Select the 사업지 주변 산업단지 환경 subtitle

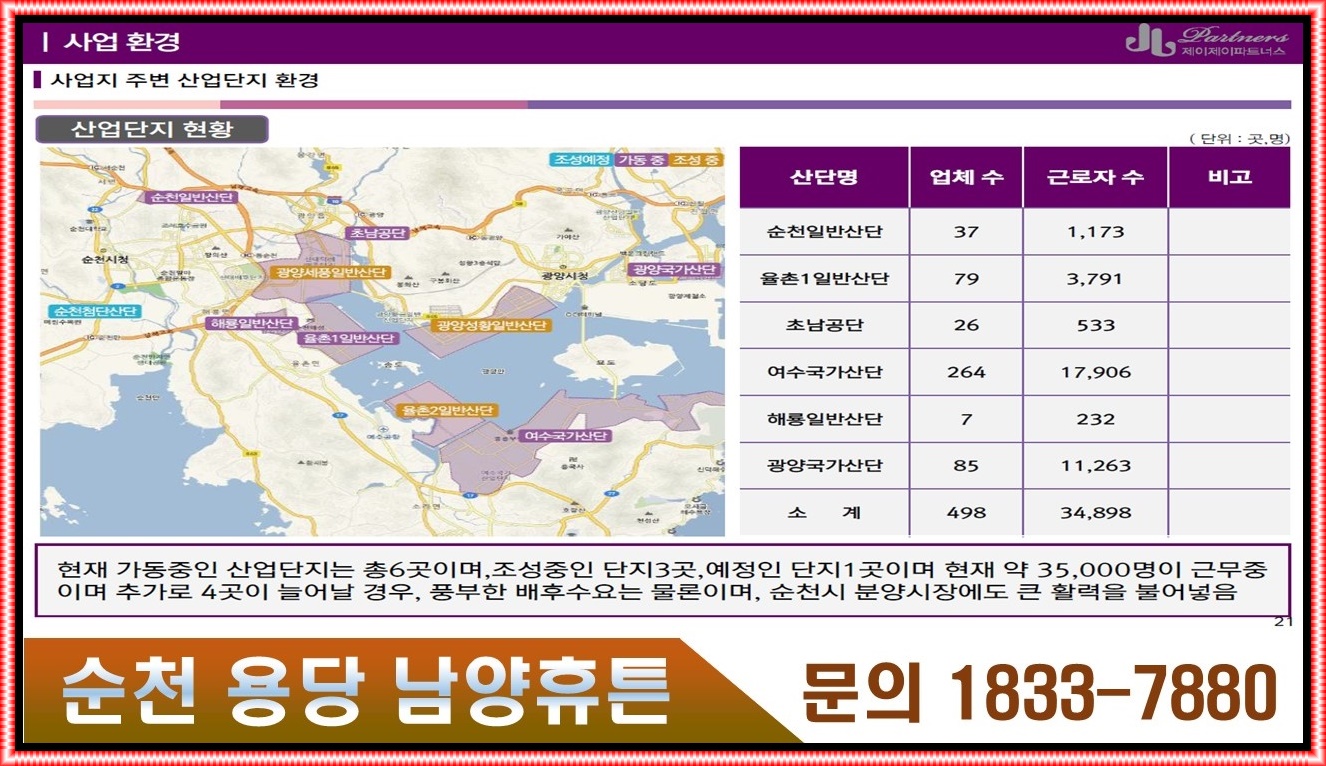185,80
